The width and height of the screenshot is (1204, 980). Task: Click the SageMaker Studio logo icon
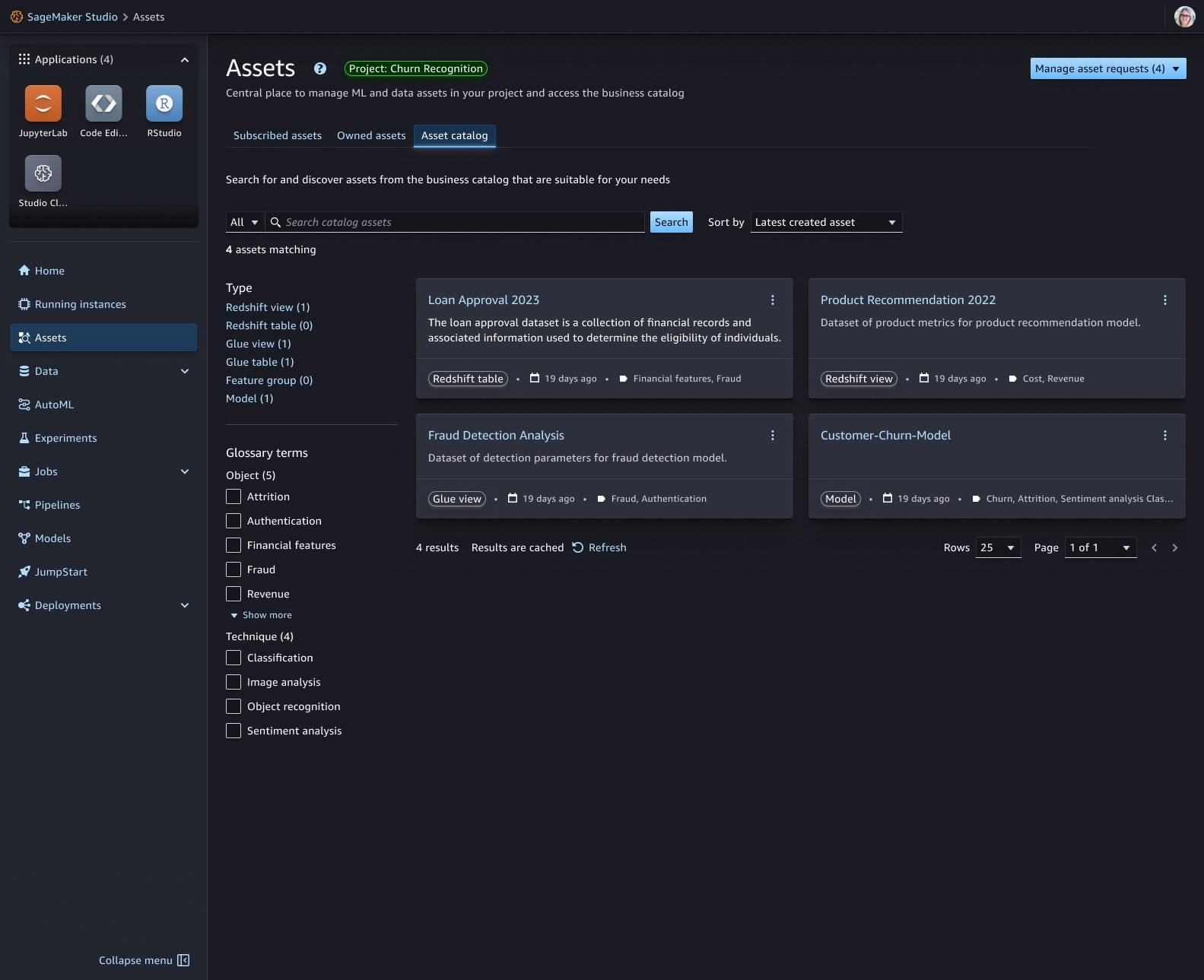coord(17,17)
